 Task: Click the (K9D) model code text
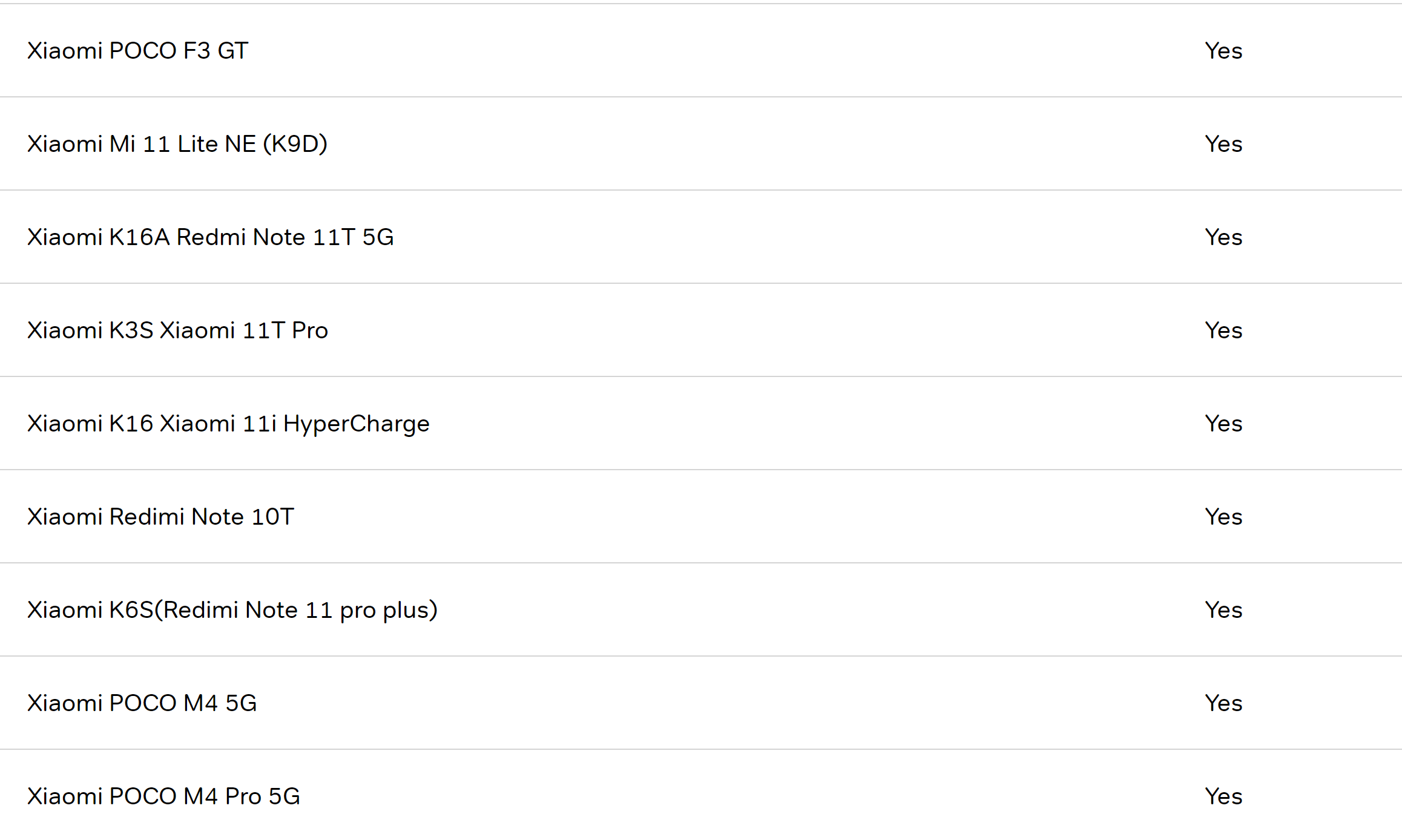click(x=295, y=144)
